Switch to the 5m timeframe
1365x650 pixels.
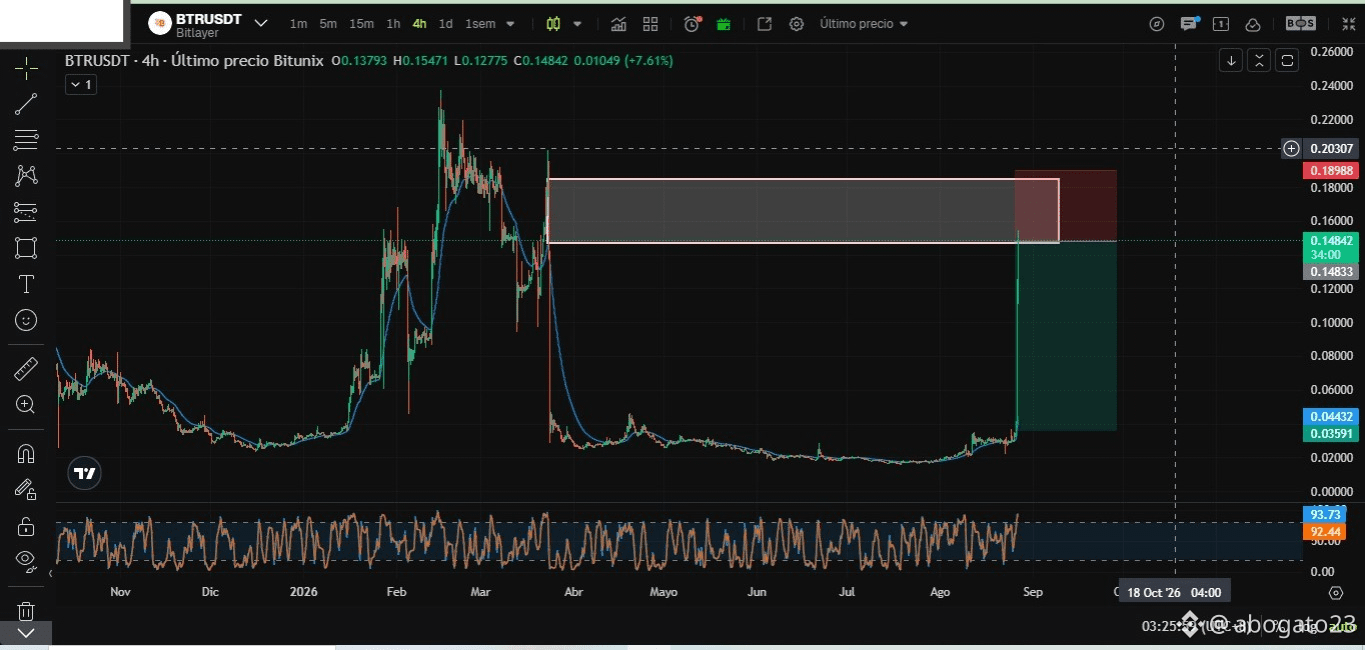pos(328,24)
